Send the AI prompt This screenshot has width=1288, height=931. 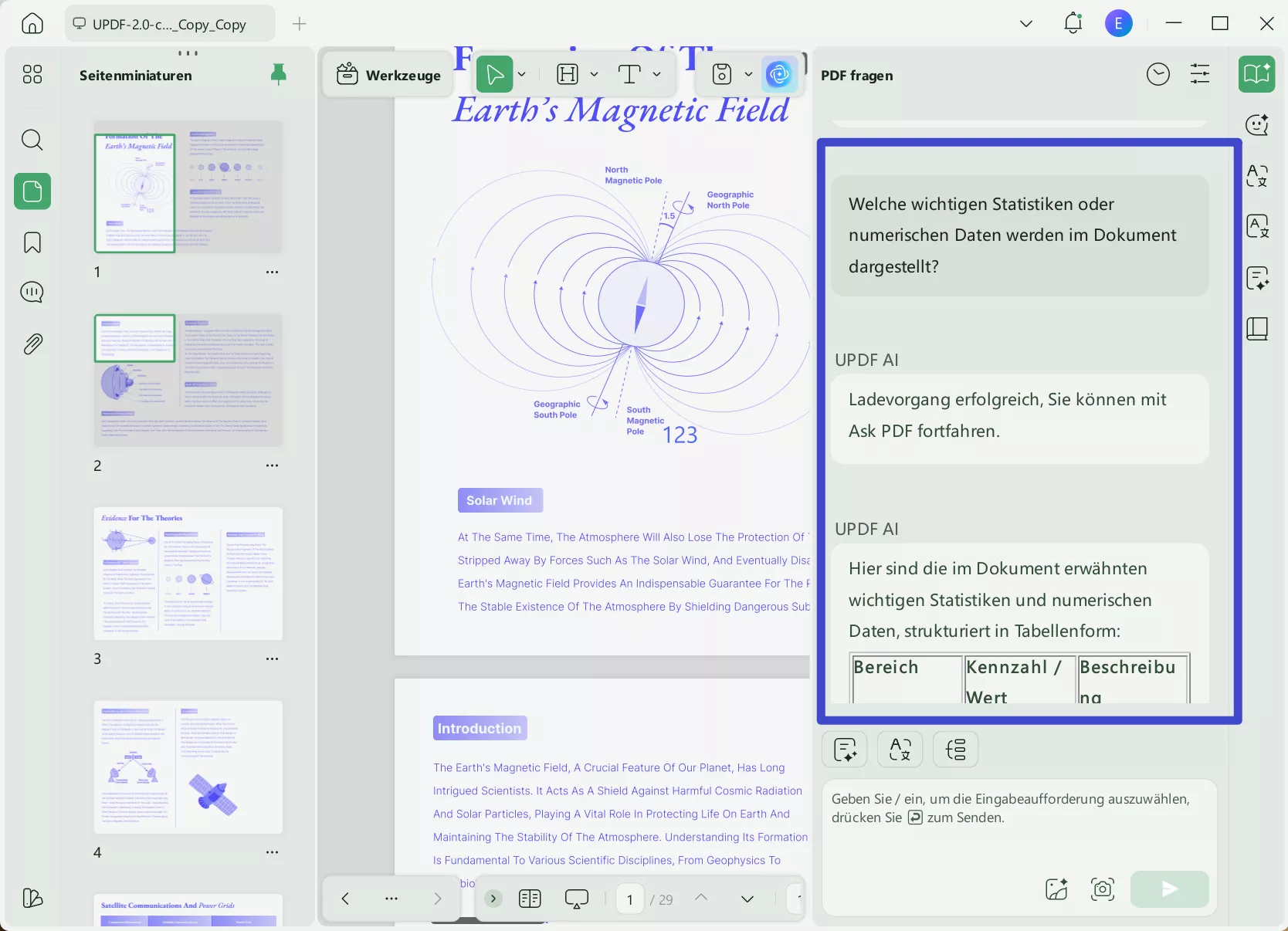tap(1170, 889)
